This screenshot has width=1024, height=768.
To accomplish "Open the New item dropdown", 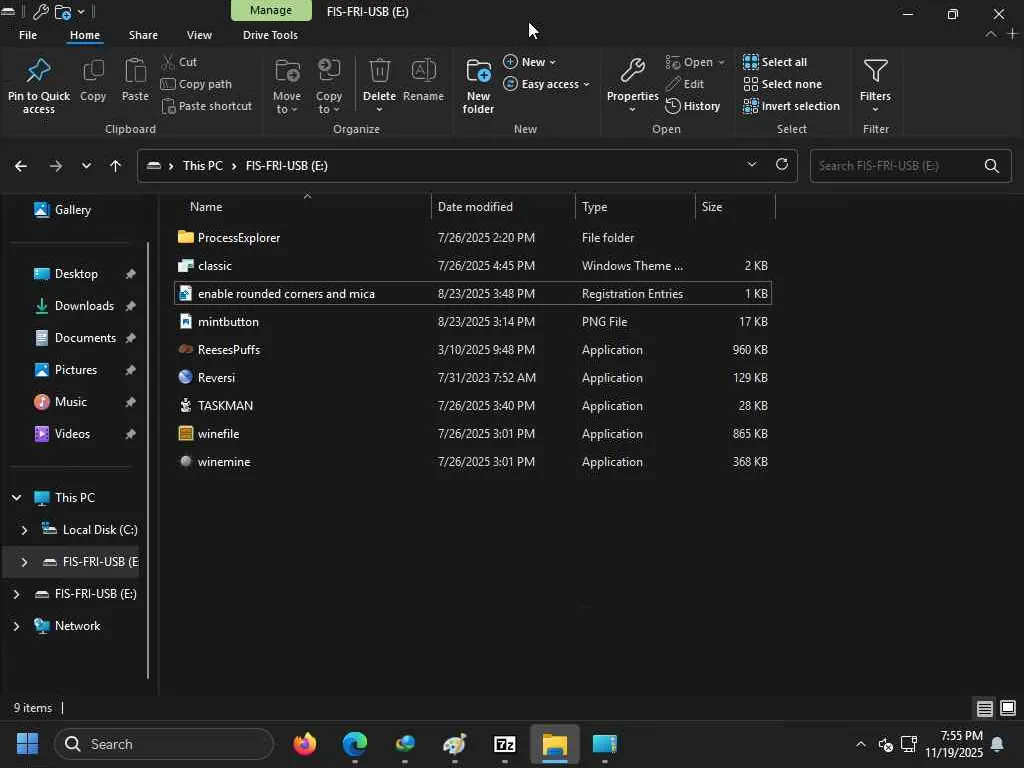I will click(x=530, y=62).
